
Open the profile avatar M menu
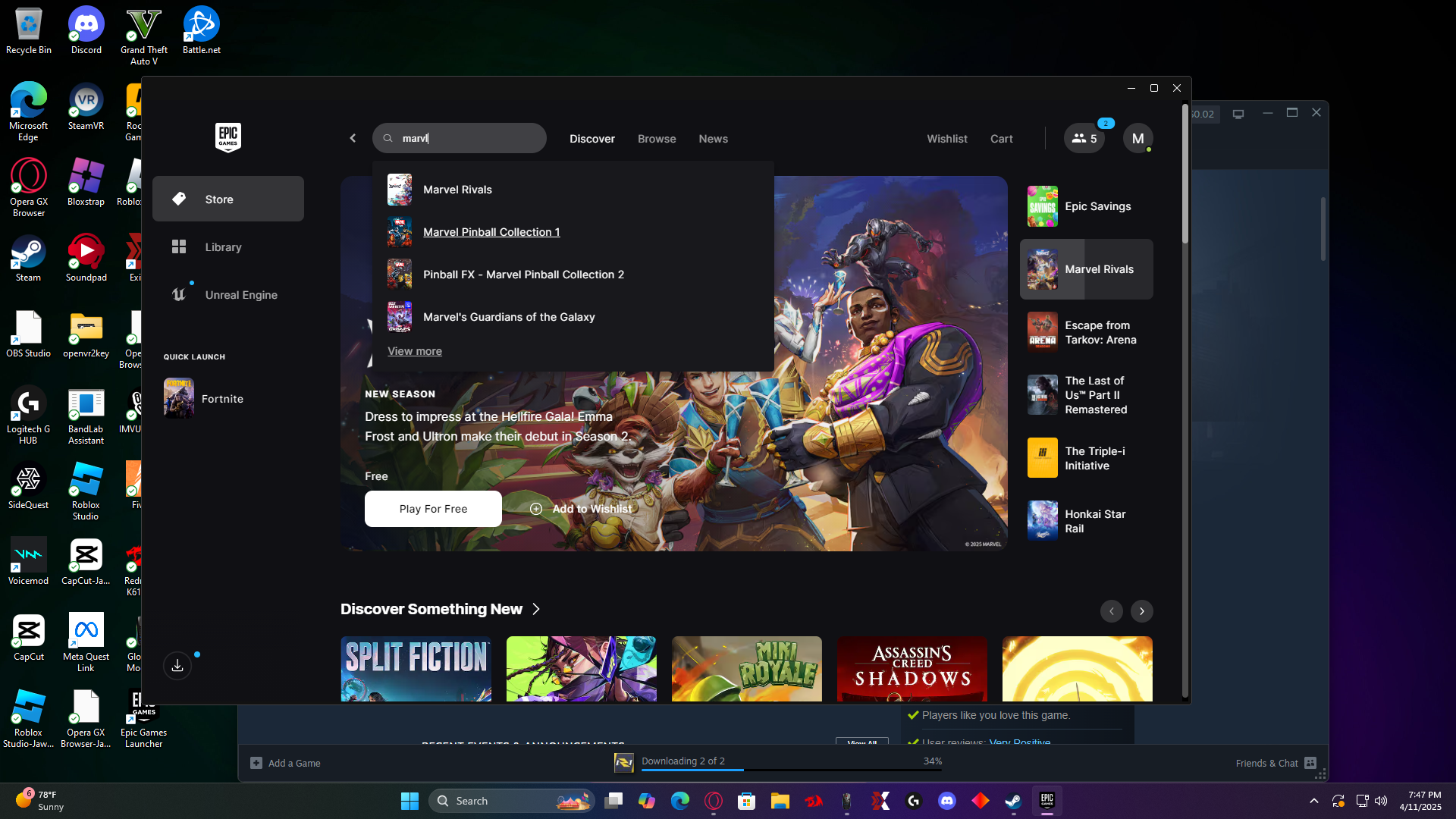pos(1138,138)
